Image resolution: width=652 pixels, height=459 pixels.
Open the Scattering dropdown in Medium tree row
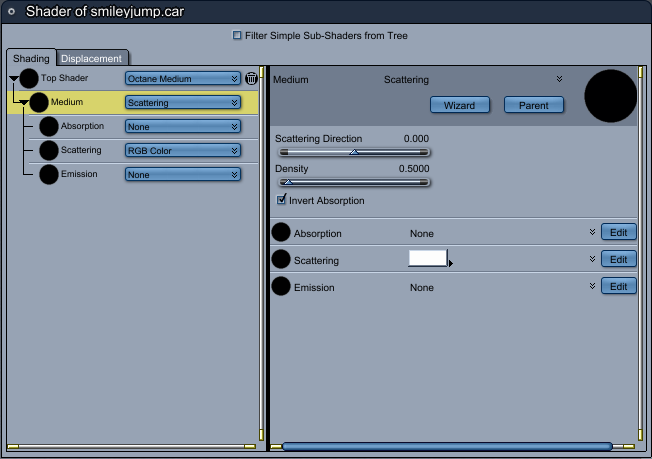183,103
